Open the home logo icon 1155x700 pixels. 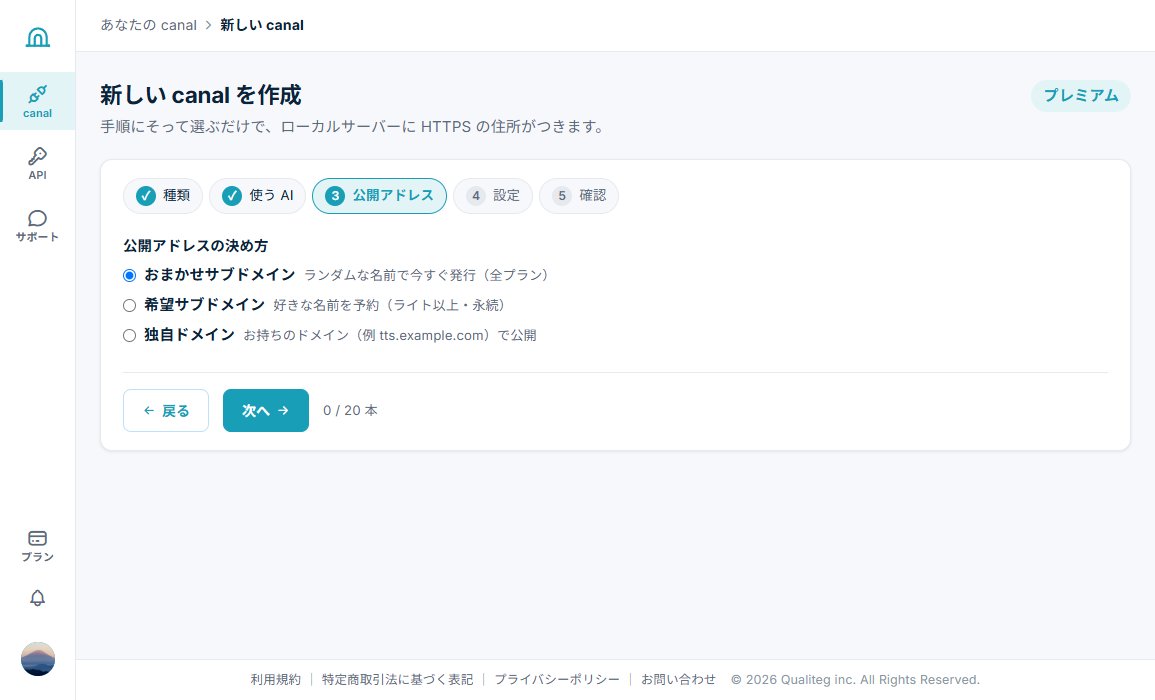pos(38,36)
